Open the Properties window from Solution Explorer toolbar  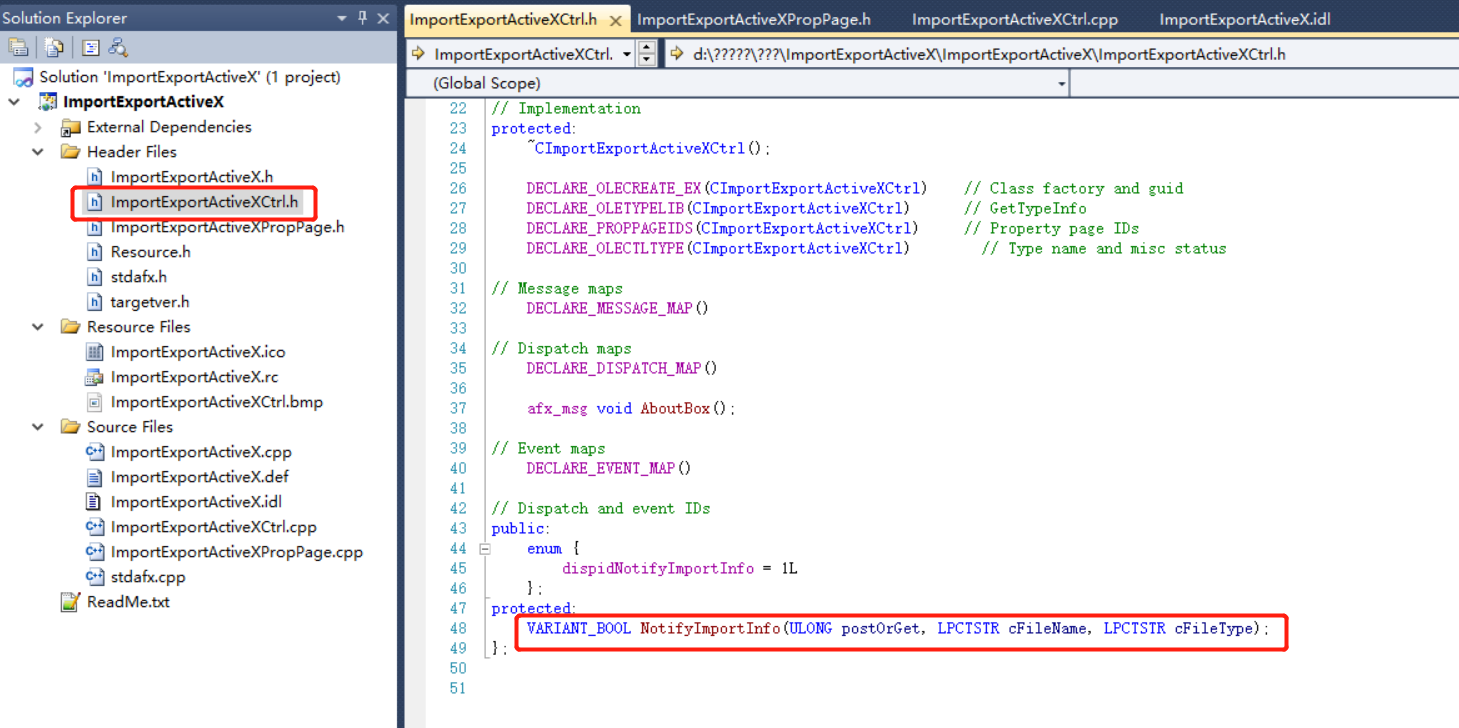click(x=18, y=47)
